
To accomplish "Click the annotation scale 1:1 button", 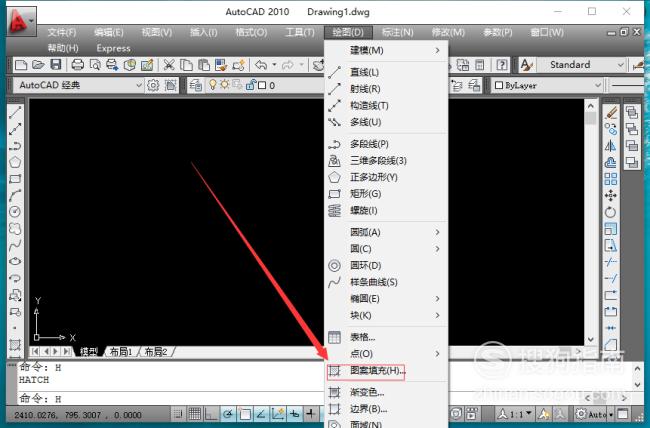I will point(515,414).
